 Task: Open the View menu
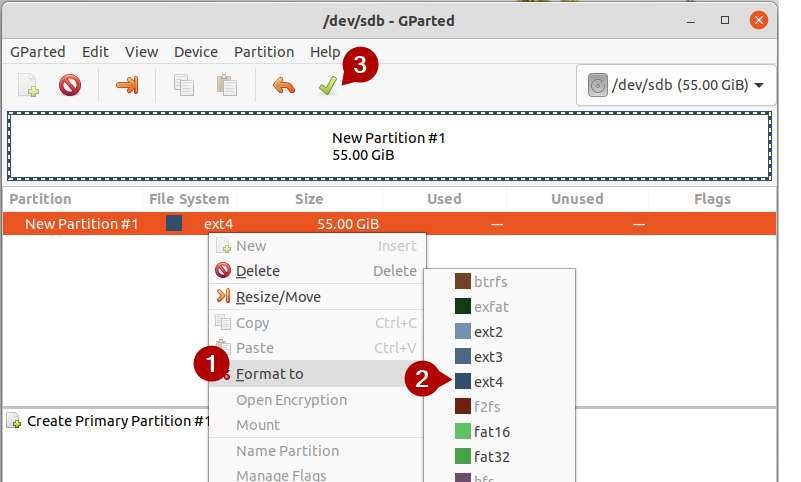click(x=142, y=52)
